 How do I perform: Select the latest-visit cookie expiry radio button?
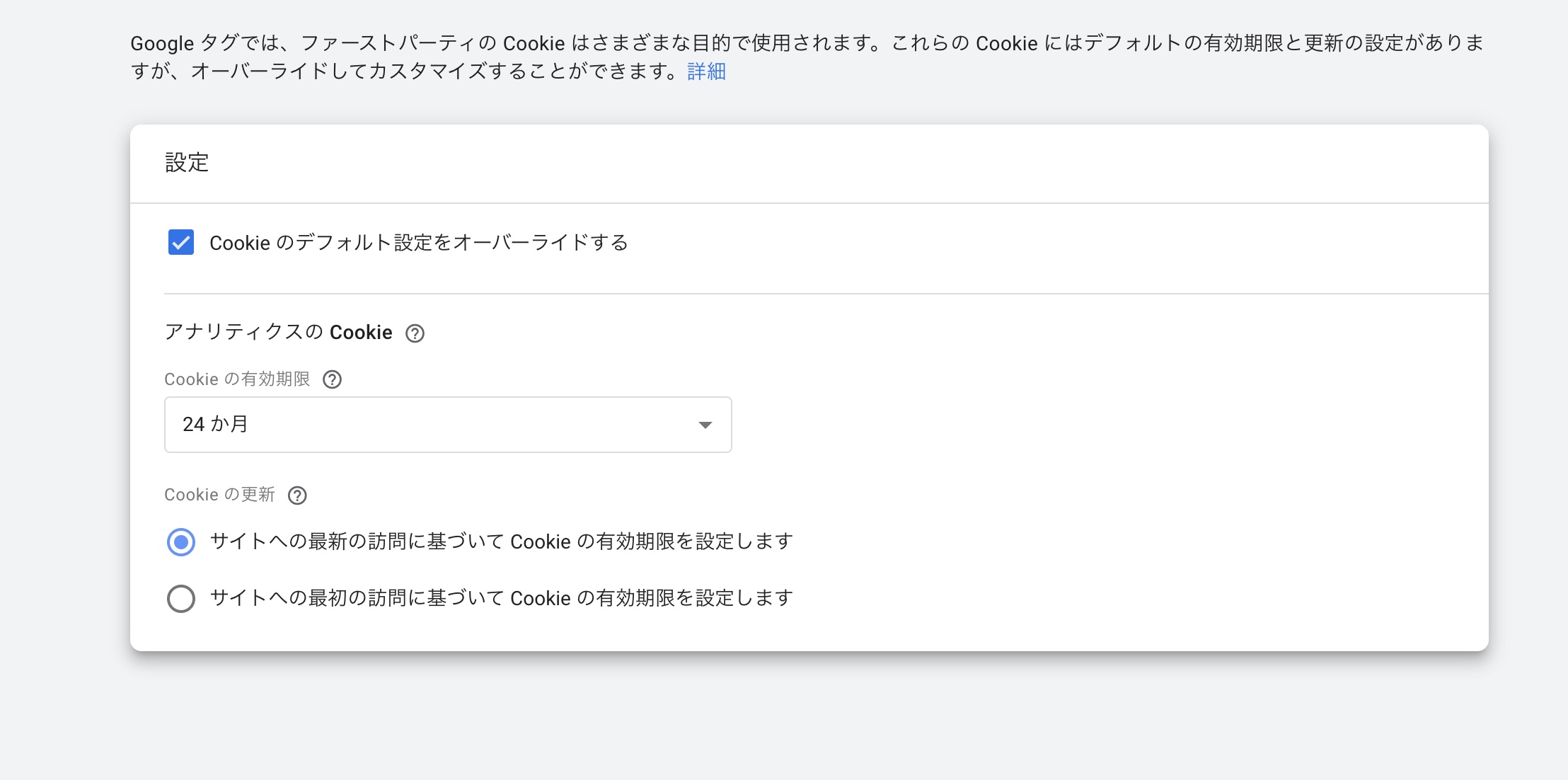[x=181, y=542]
